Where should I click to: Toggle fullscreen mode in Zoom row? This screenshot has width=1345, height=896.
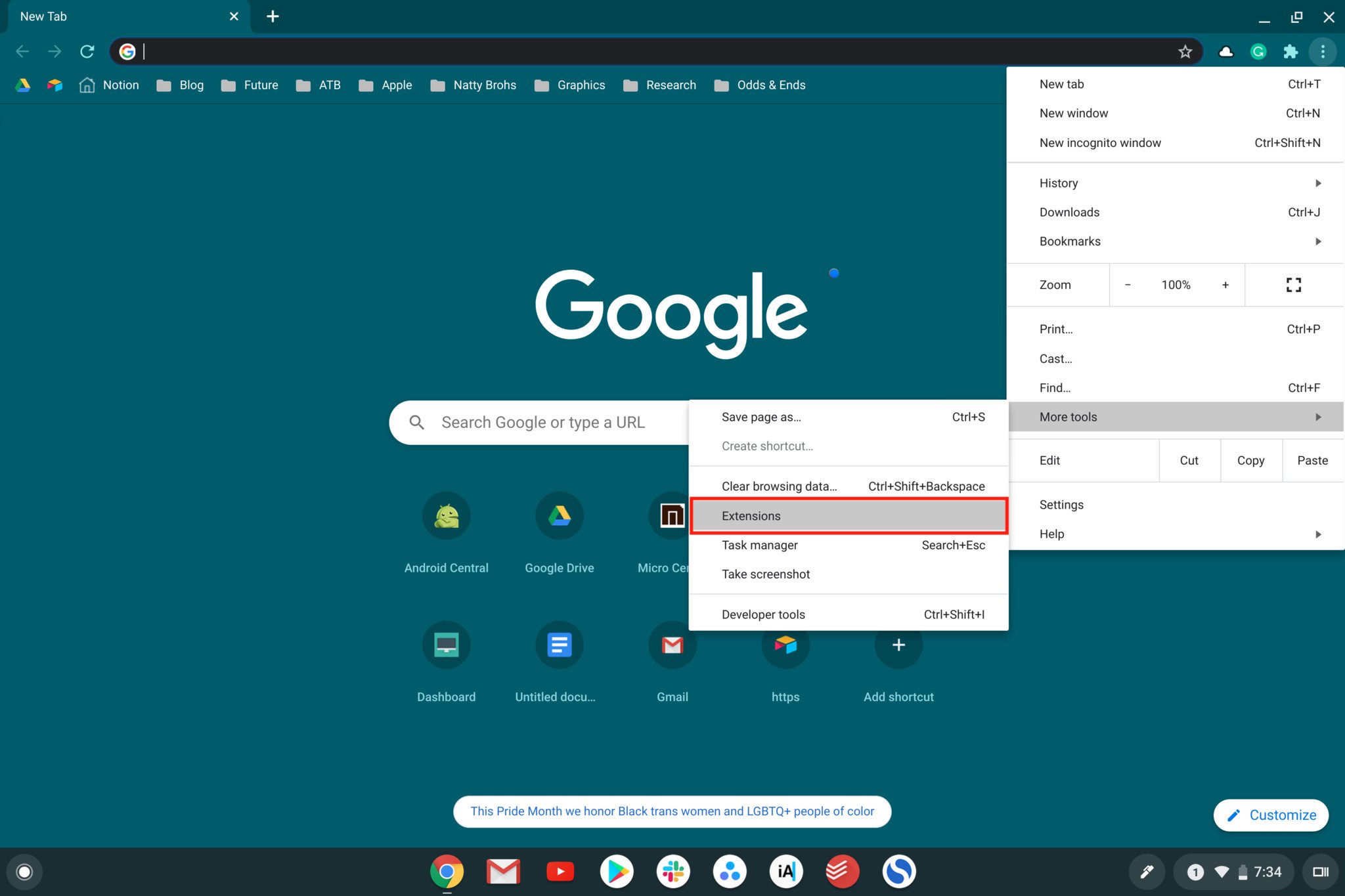coord(1293,285)
